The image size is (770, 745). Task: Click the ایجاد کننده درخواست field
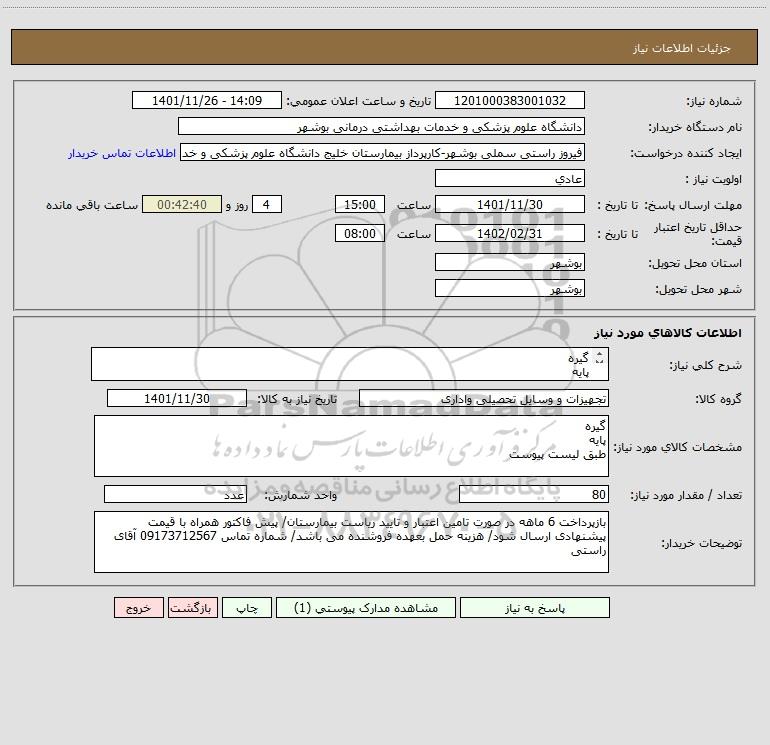tap(383, 152)
